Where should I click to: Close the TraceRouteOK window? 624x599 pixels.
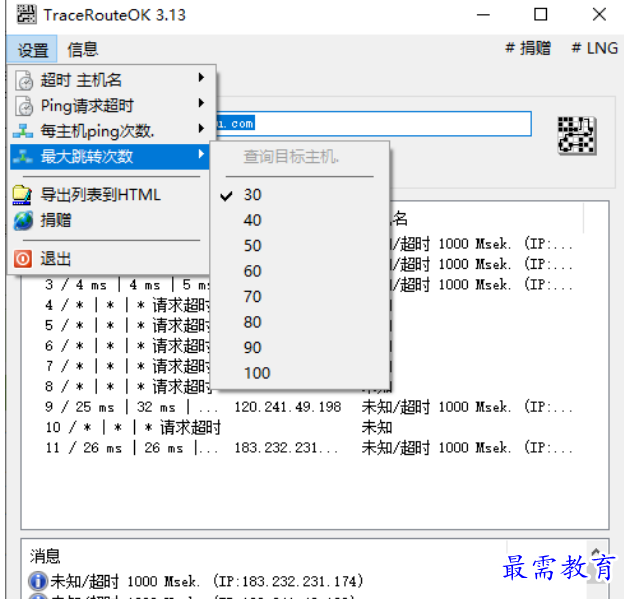coord(599,15)
